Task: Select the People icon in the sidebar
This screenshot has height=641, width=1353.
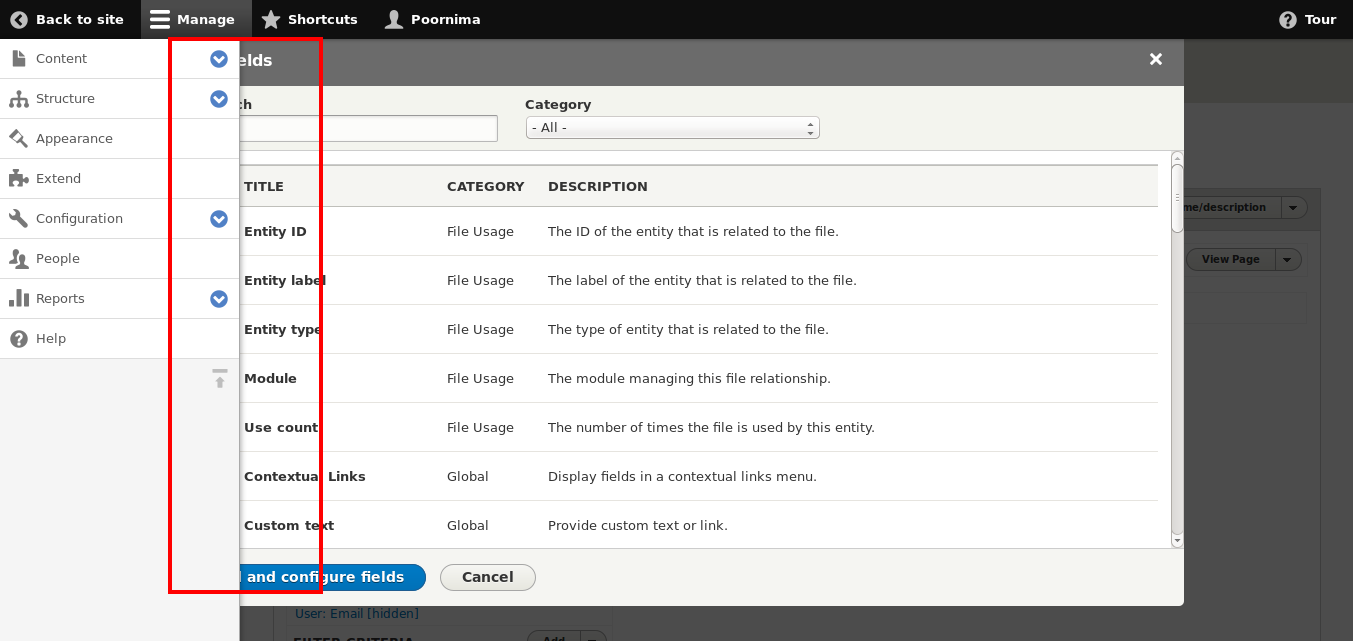Action: pyautogui.click(x=17, y=258)
